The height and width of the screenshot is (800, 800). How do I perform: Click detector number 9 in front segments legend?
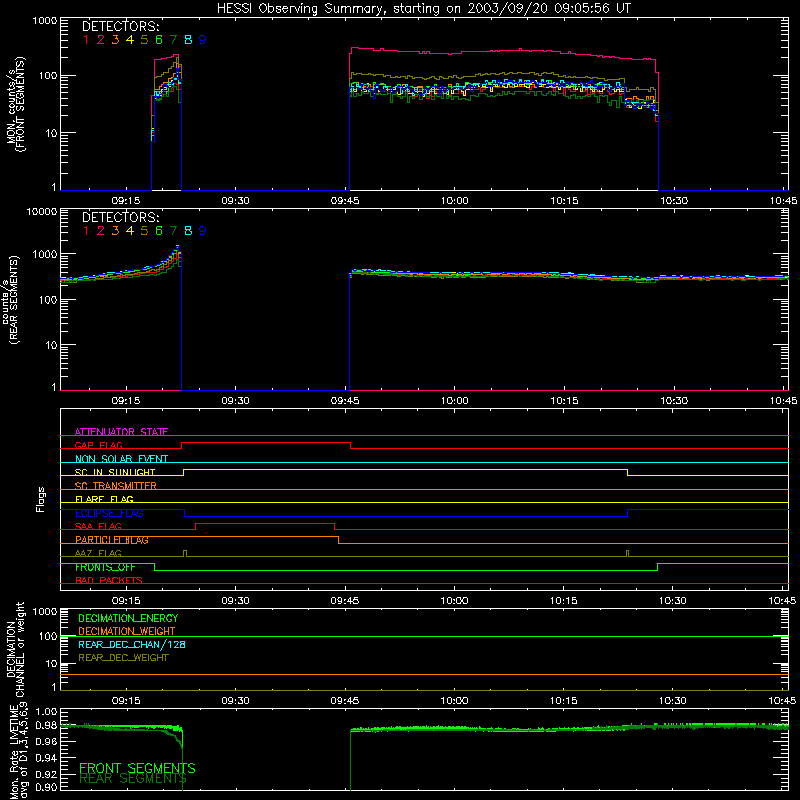pos(203,40)
